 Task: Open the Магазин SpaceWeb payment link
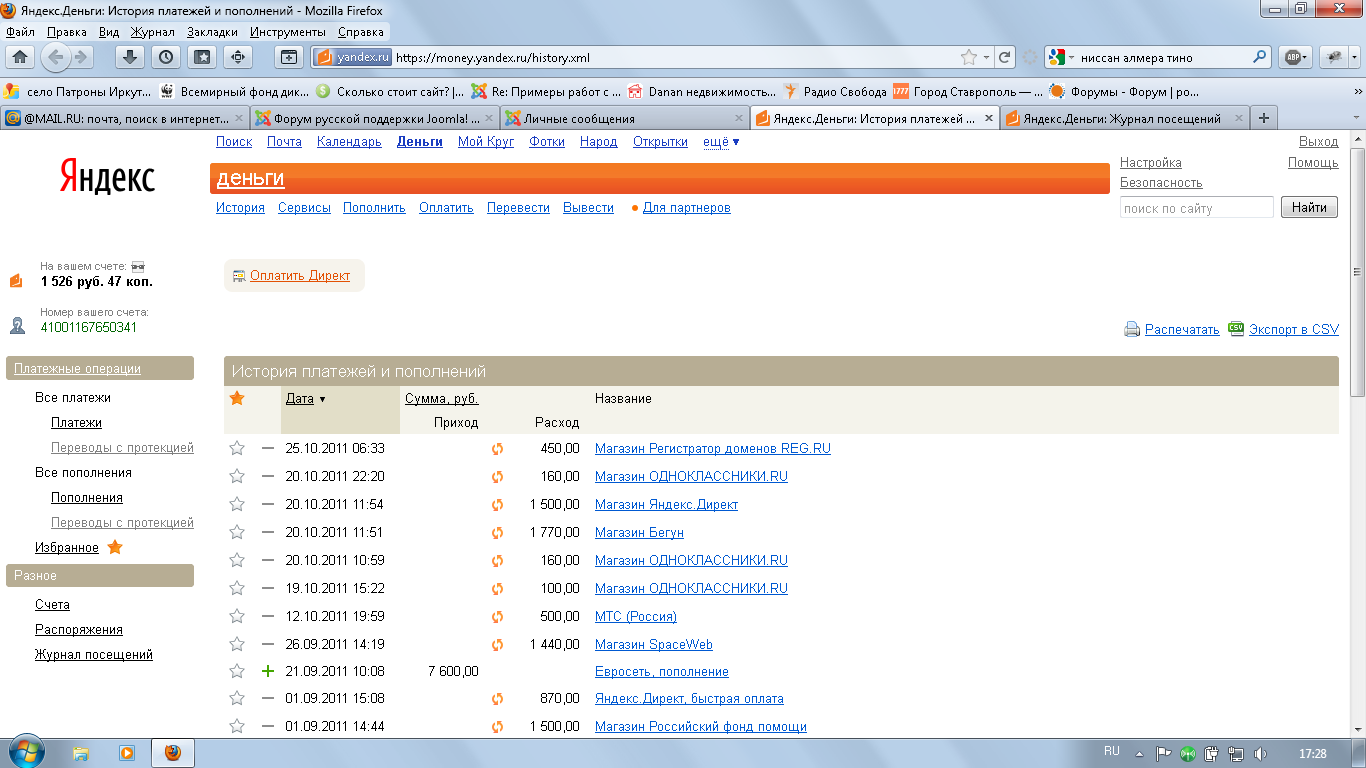[x=654, y=645]
